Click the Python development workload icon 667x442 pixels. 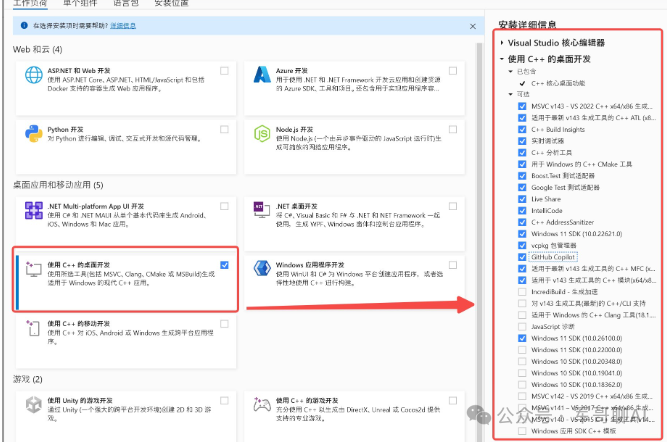[x=34, y=134]
